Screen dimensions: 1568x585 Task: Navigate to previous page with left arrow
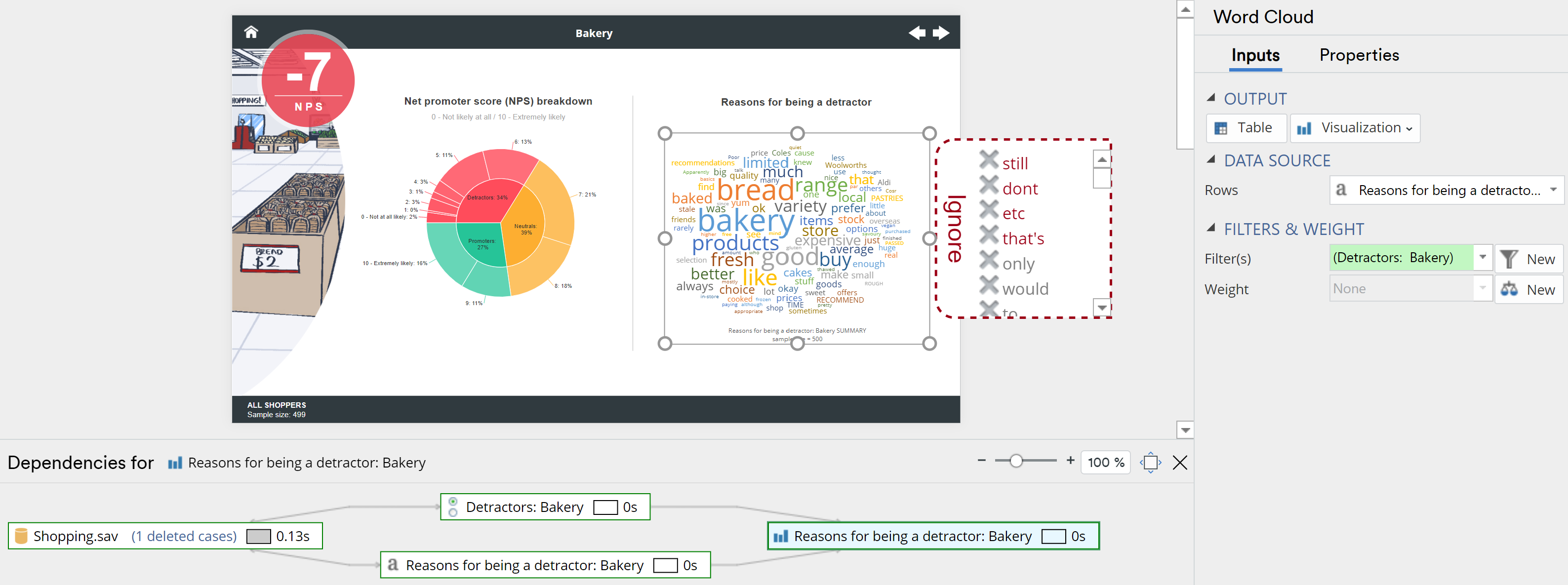tap(917, 33)
